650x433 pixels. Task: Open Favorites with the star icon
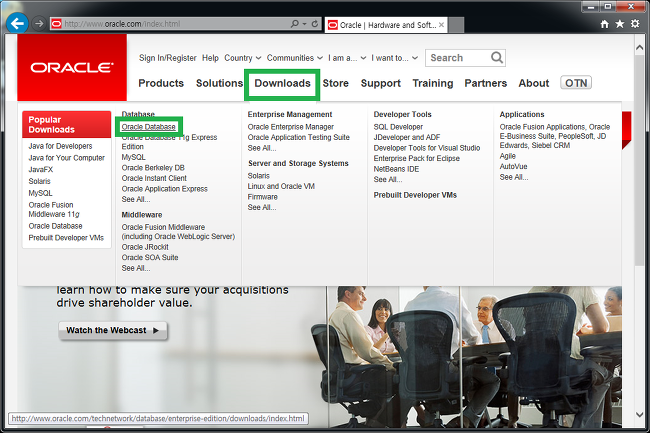coord(619,24)
